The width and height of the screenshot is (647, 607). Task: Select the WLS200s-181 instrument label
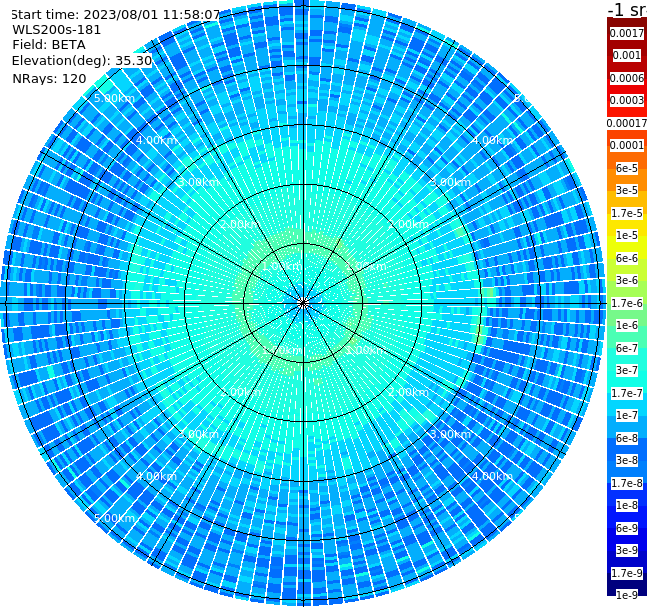[x=57, y=30]
